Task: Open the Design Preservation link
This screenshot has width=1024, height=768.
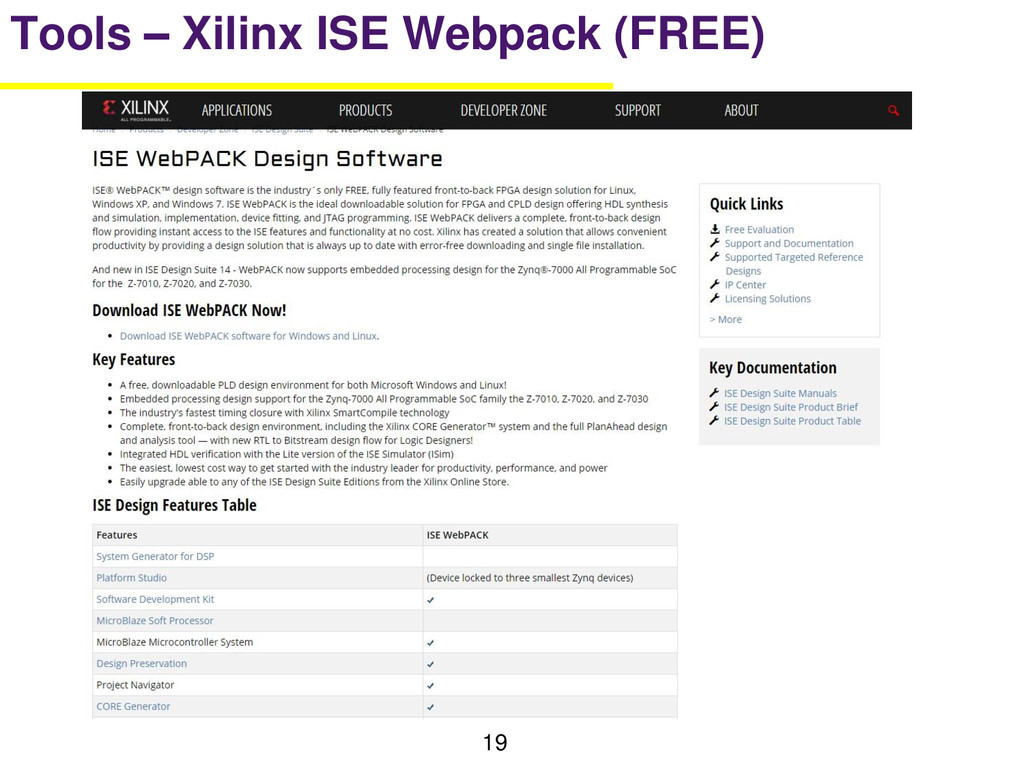Action: coord(141,664)
